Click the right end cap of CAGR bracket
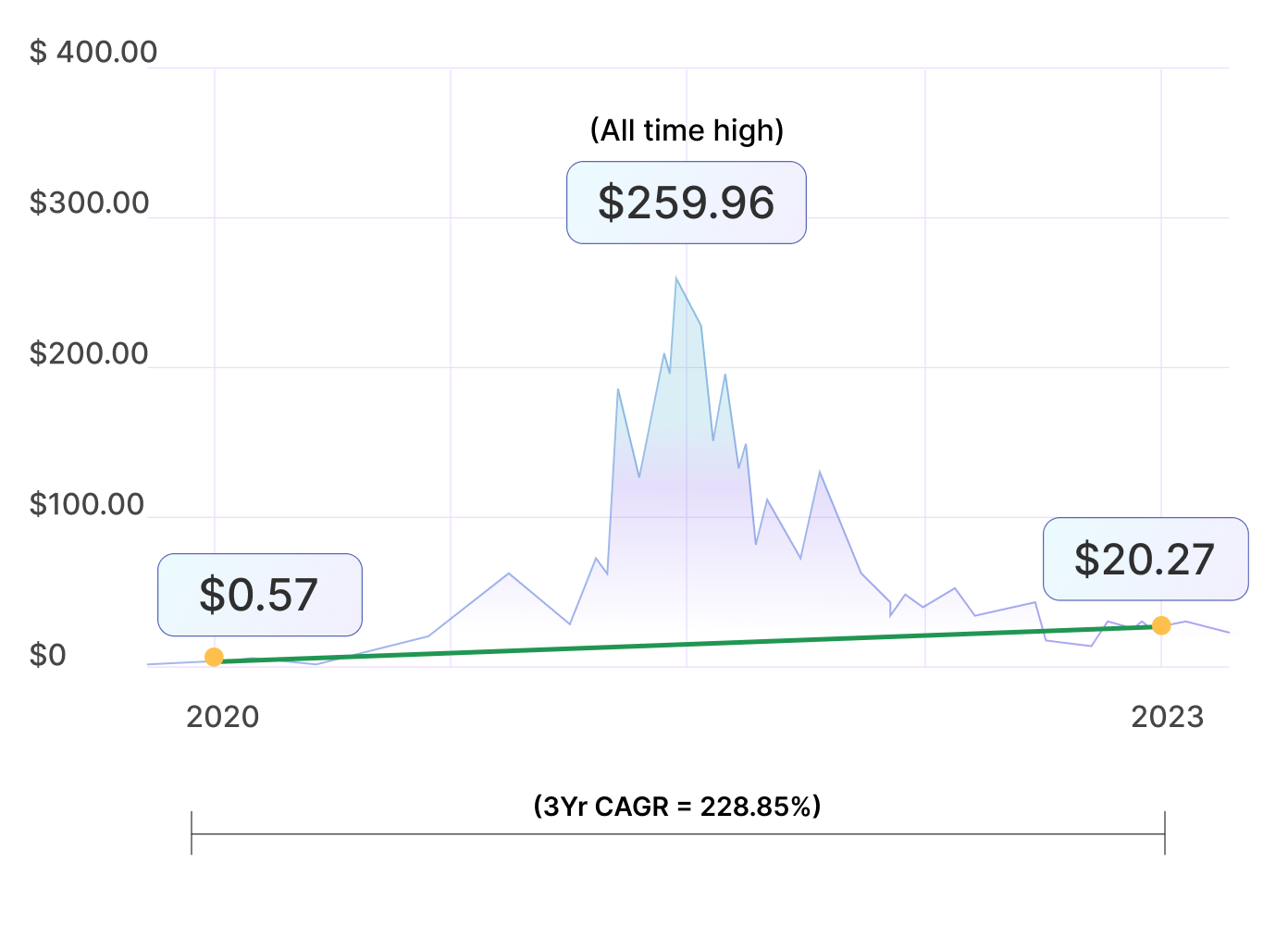Screen dimensions: 1288x925 (1165, 832)
